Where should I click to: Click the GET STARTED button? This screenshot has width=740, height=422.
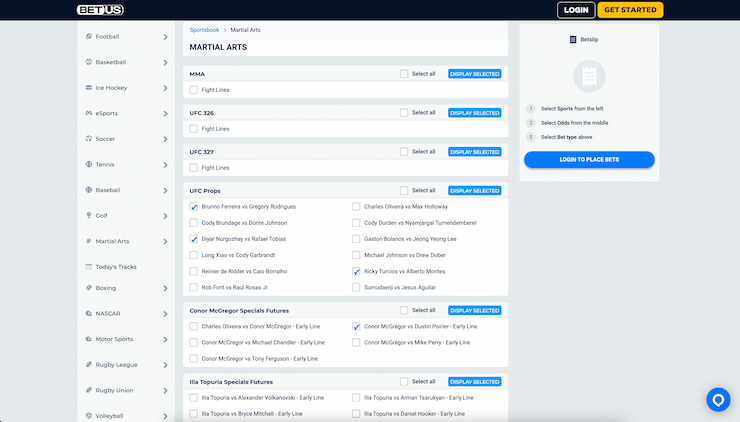coord(630,10)
